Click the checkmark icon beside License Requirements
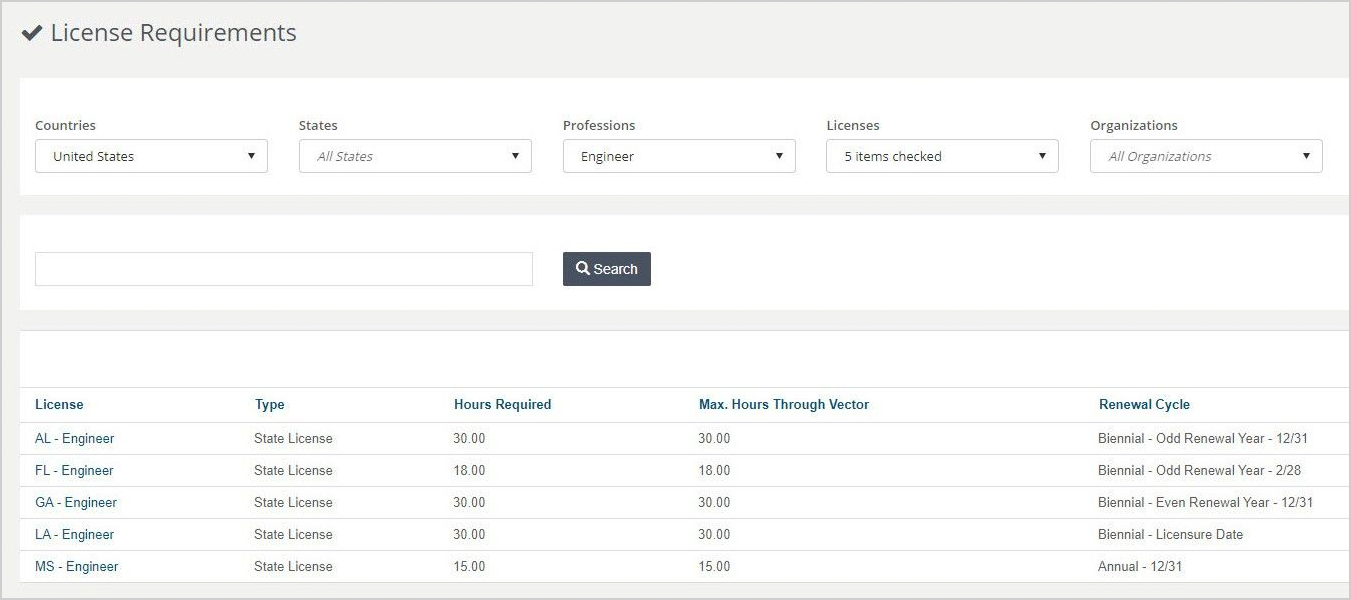This screenshot has width=1351, height=600. [31, 33]
